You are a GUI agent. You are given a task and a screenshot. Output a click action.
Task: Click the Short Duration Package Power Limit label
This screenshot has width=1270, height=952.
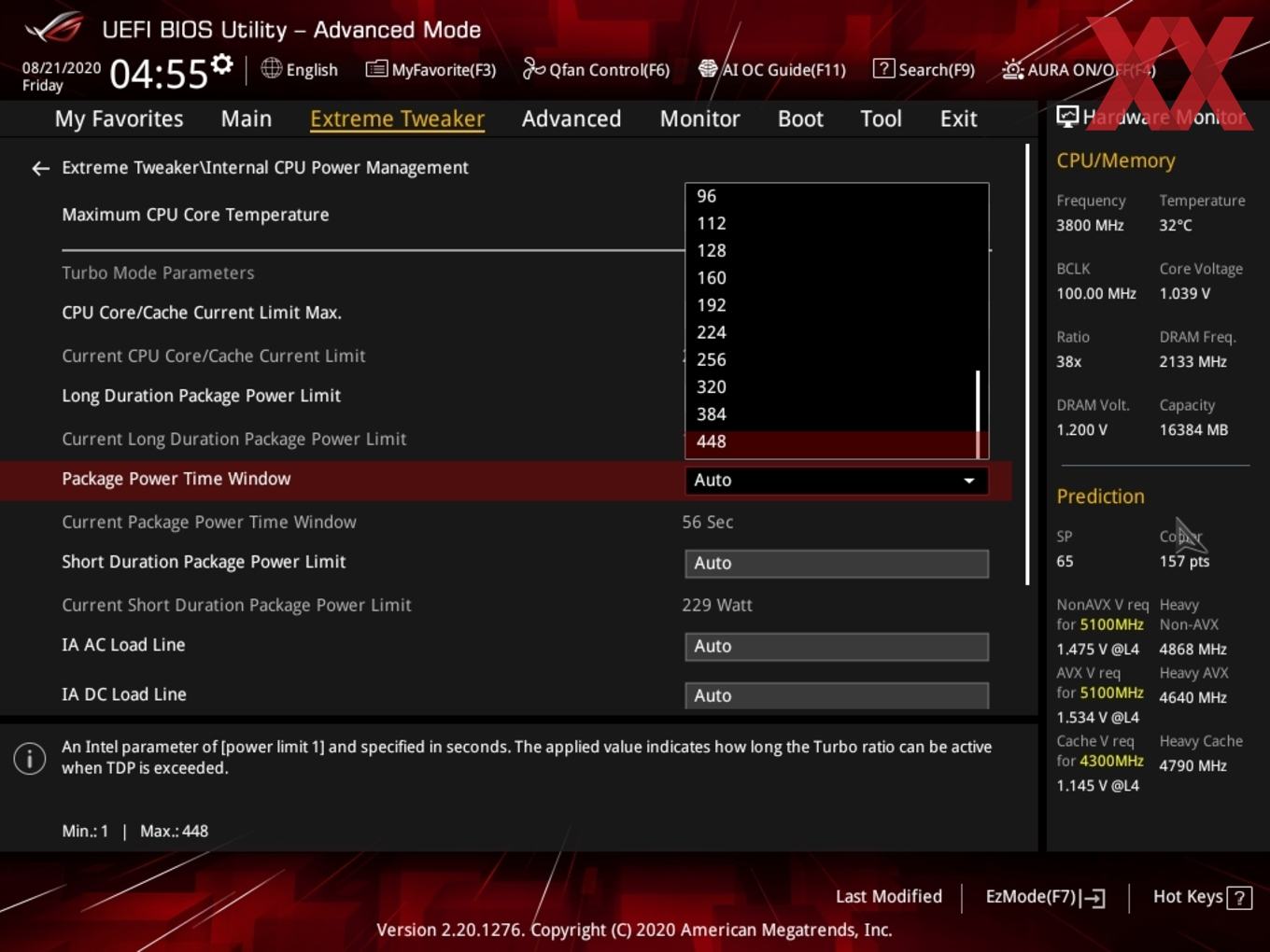pyautogui.click(x=204, y=562)
